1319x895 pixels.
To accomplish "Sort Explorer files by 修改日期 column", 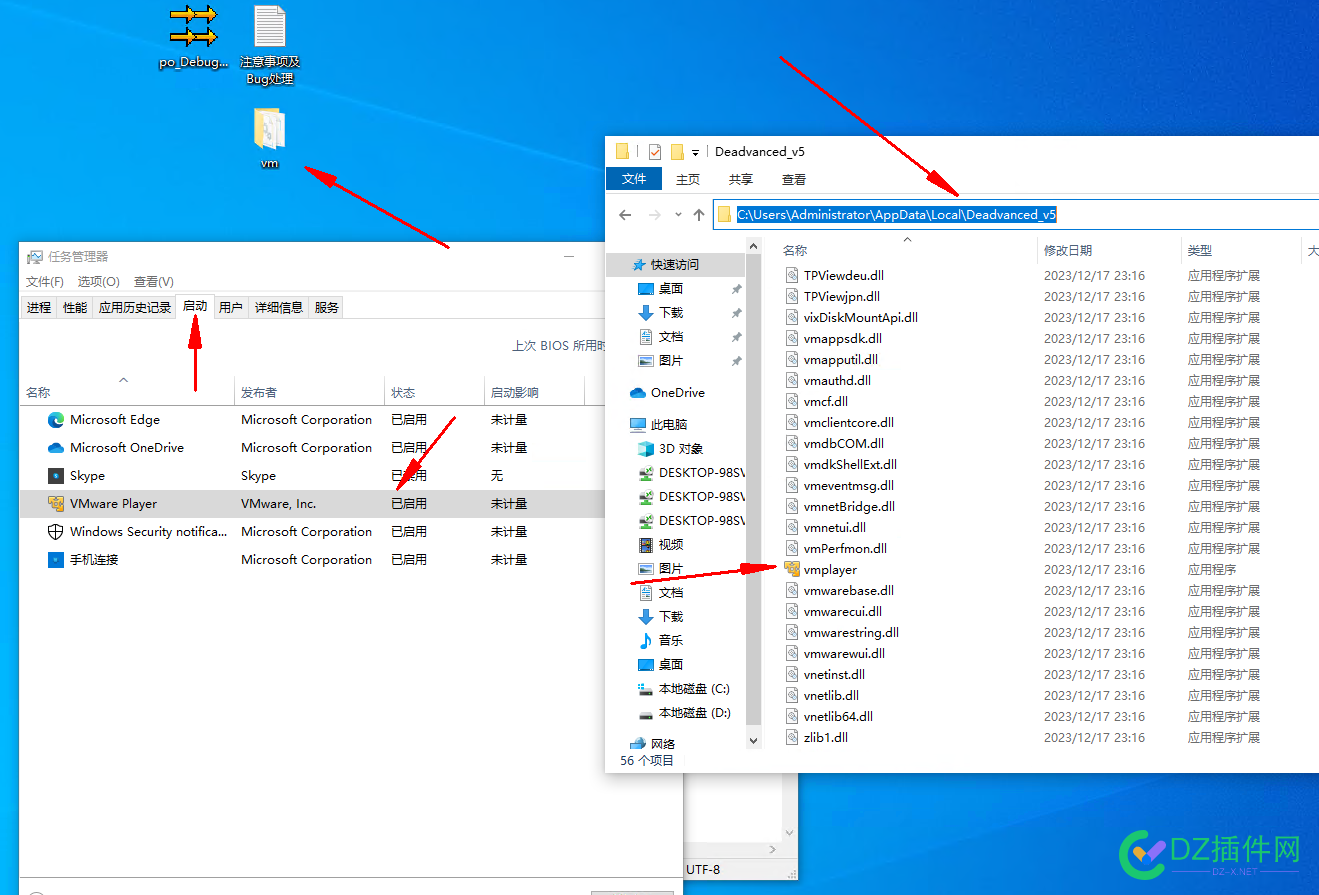I will [1109, 251].
